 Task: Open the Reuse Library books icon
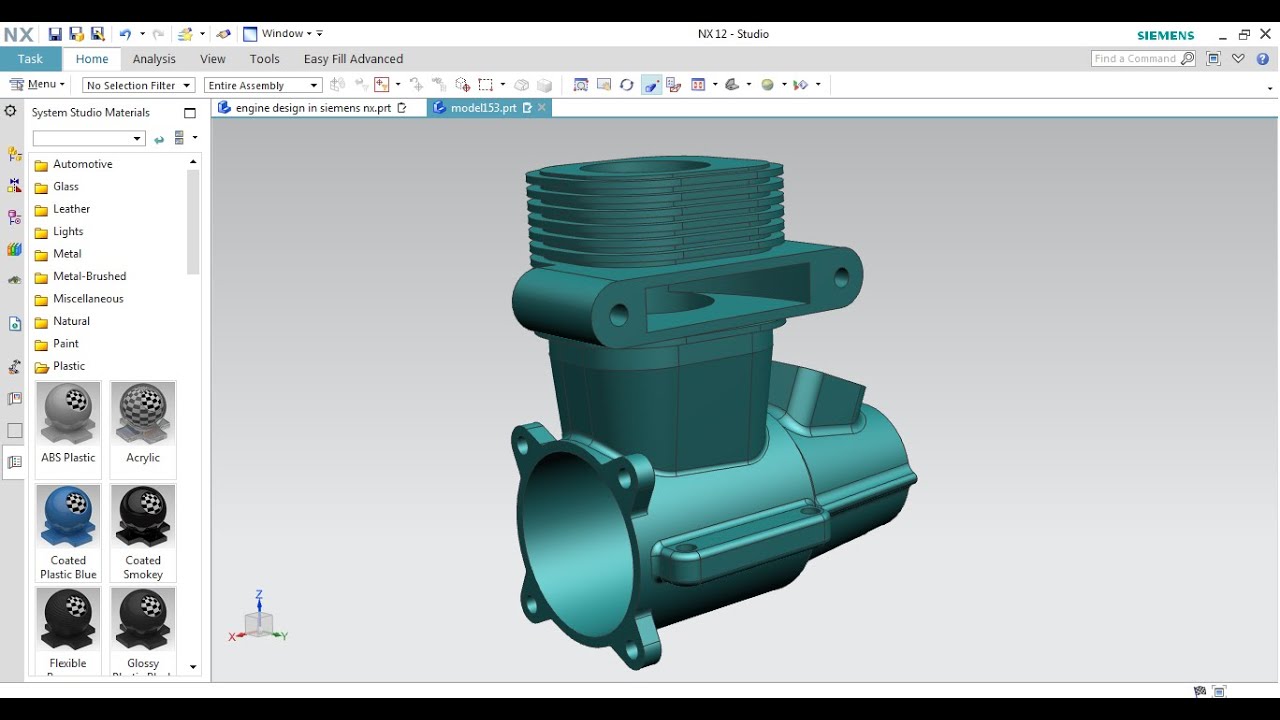14,249
